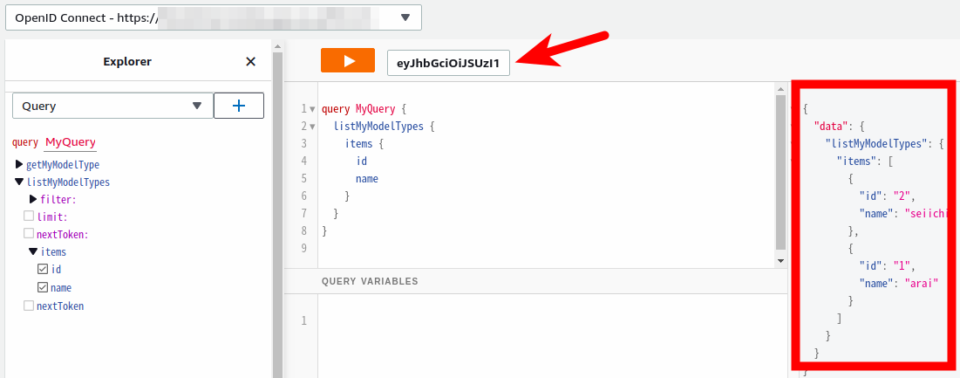Run the query with orange play button
Viewport: 960px width, 378px height.
[347, 61]
